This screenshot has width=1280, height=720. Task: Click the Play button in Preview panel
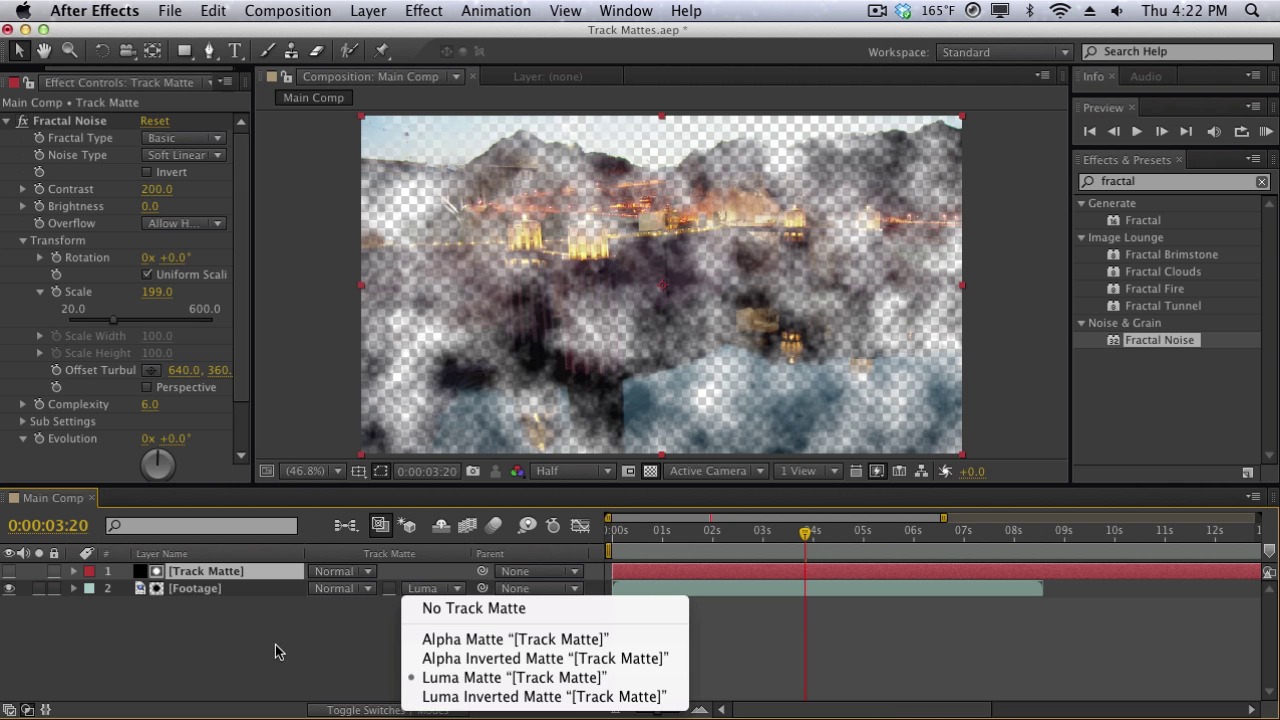tap(1137, 132)
